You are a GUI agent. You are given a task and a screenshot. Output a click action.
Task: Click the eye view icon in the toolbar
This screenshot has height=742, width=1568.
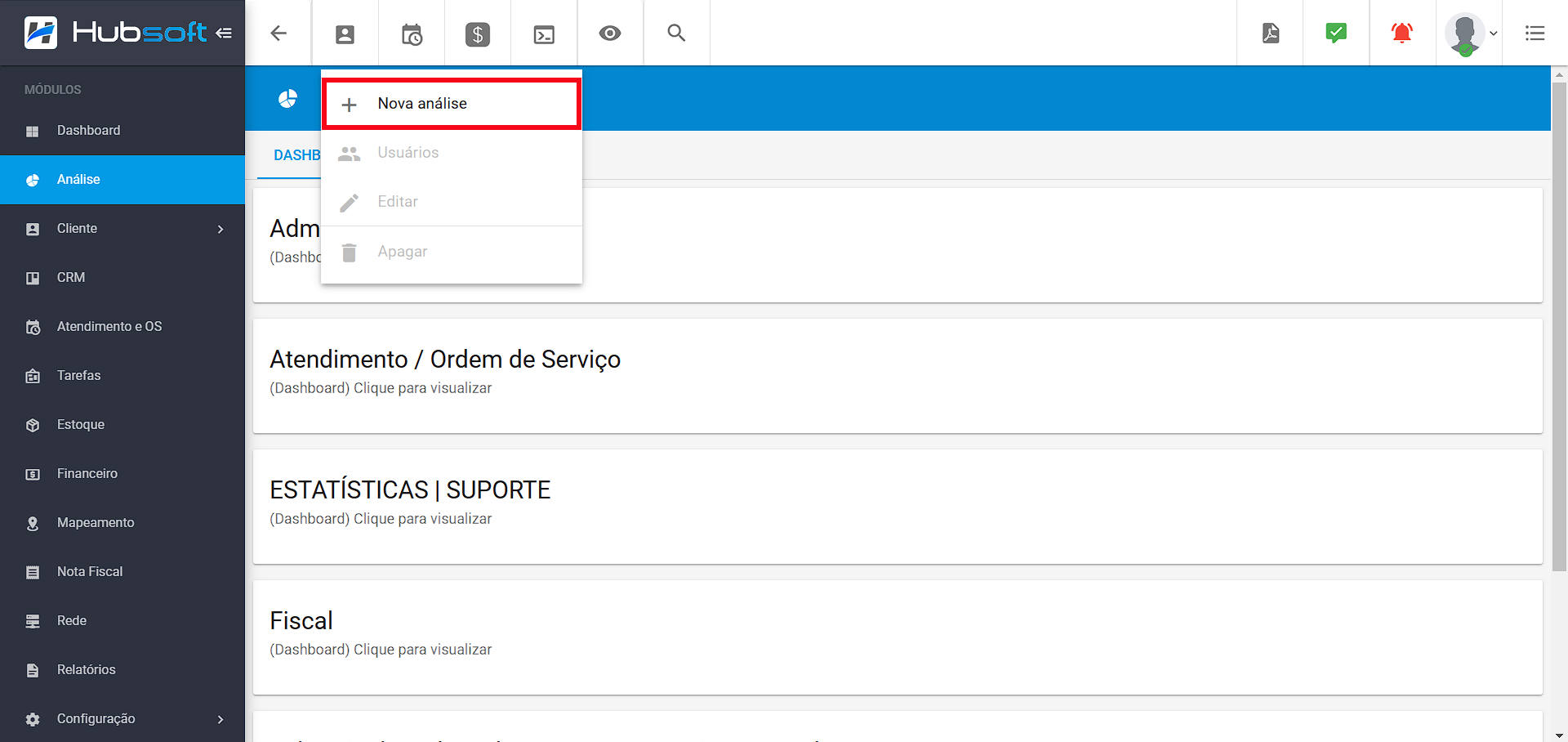(610, 34)
